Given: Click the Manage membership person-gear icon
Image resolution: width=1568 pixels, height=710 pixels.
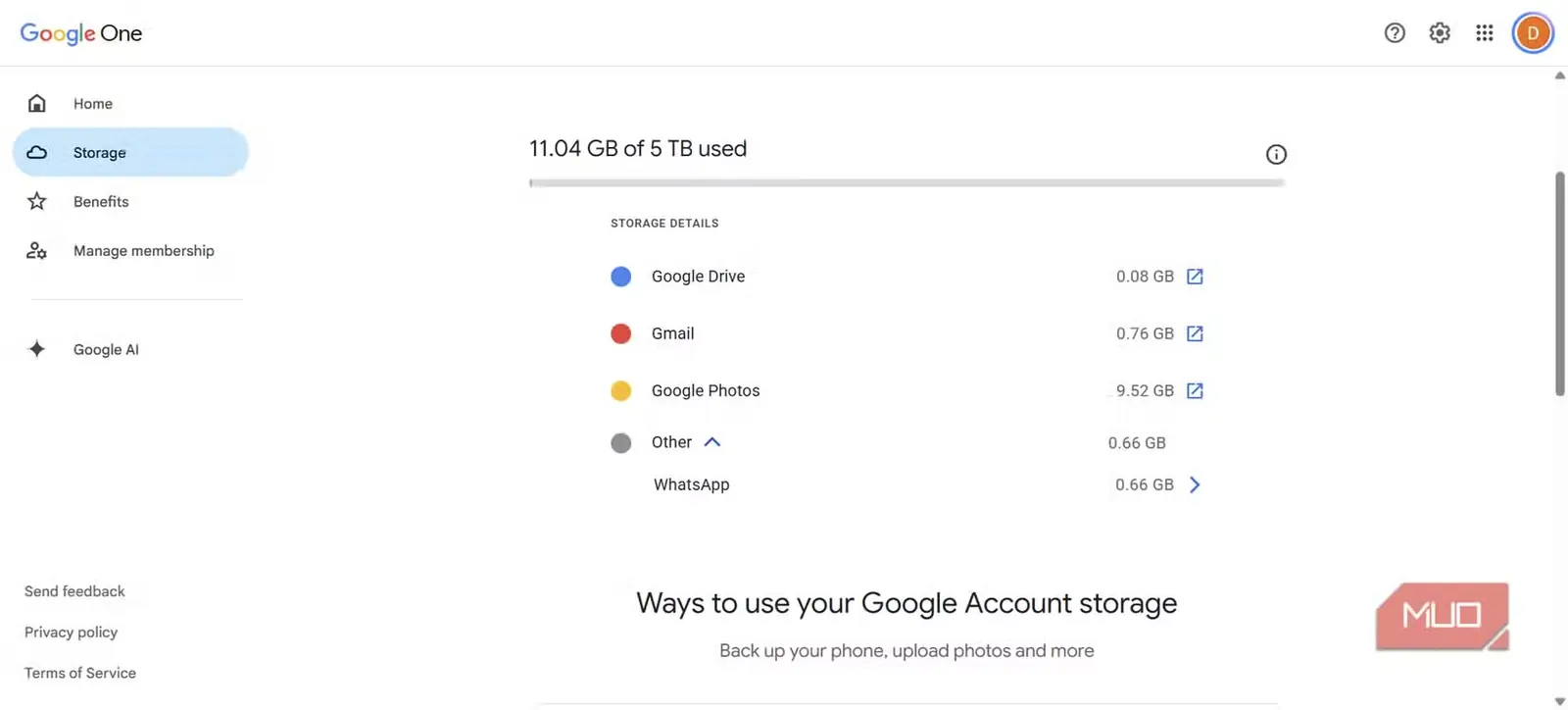Looking at the screenshot, I should 37,251.
